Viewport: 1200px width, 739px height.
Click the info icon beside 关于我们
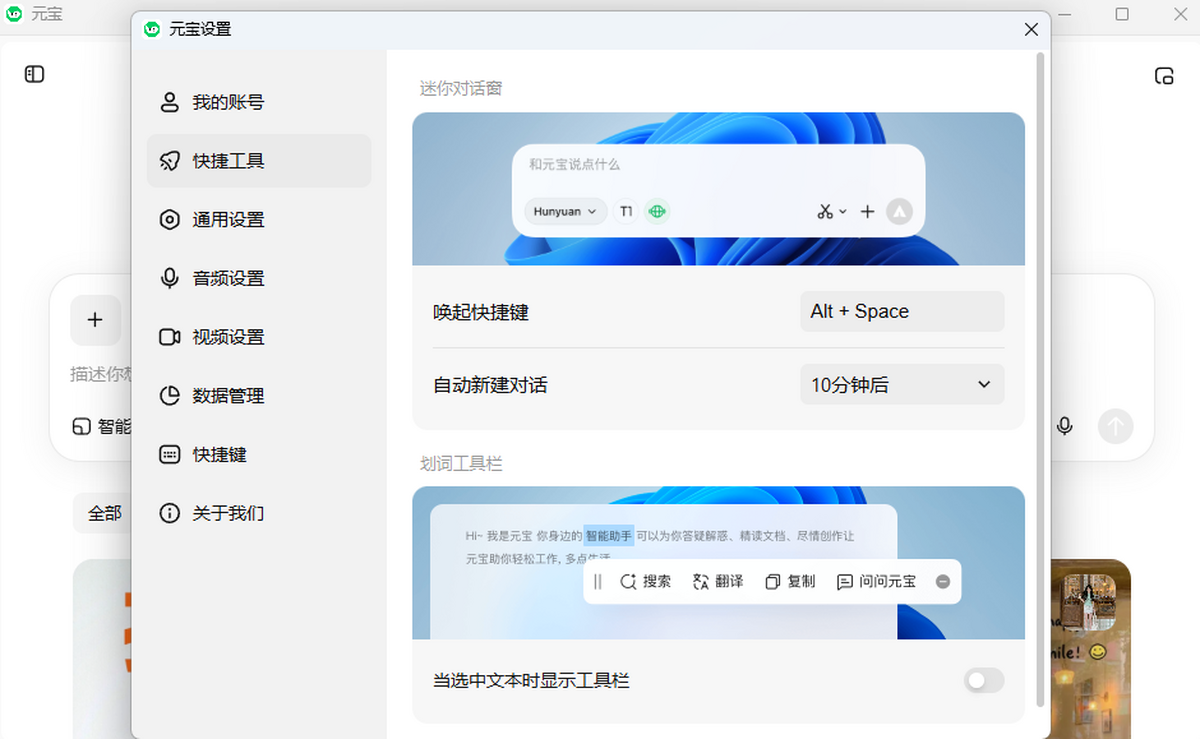tap(170, 513)
